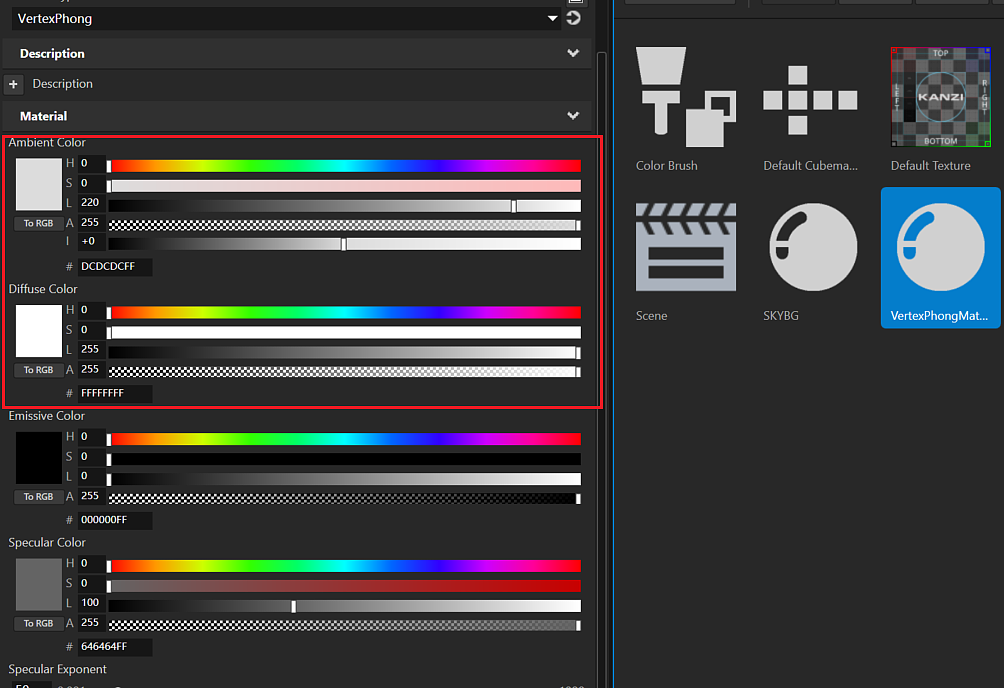Viewport: 1004px width, 688px height.
Task: Click the Emissive Color alpha slider
Action: (344, 498)
